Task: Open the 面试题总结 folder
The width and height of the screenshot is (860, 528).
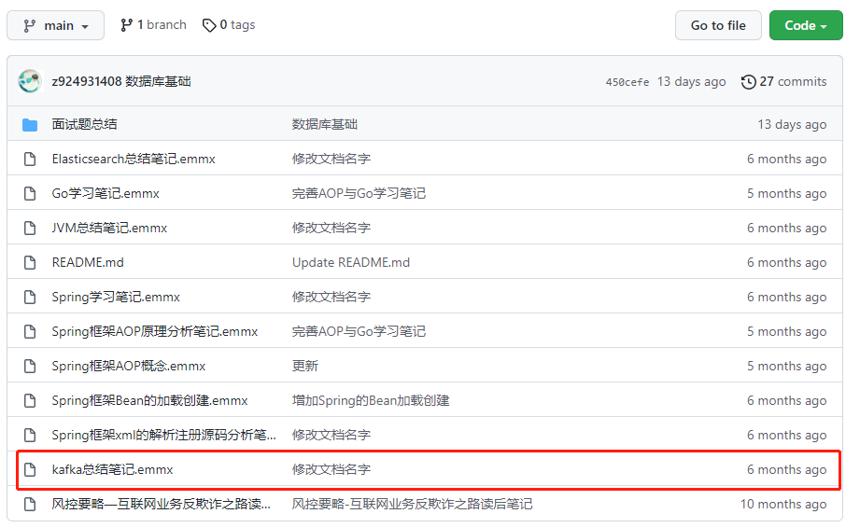Action: [84, 124]
